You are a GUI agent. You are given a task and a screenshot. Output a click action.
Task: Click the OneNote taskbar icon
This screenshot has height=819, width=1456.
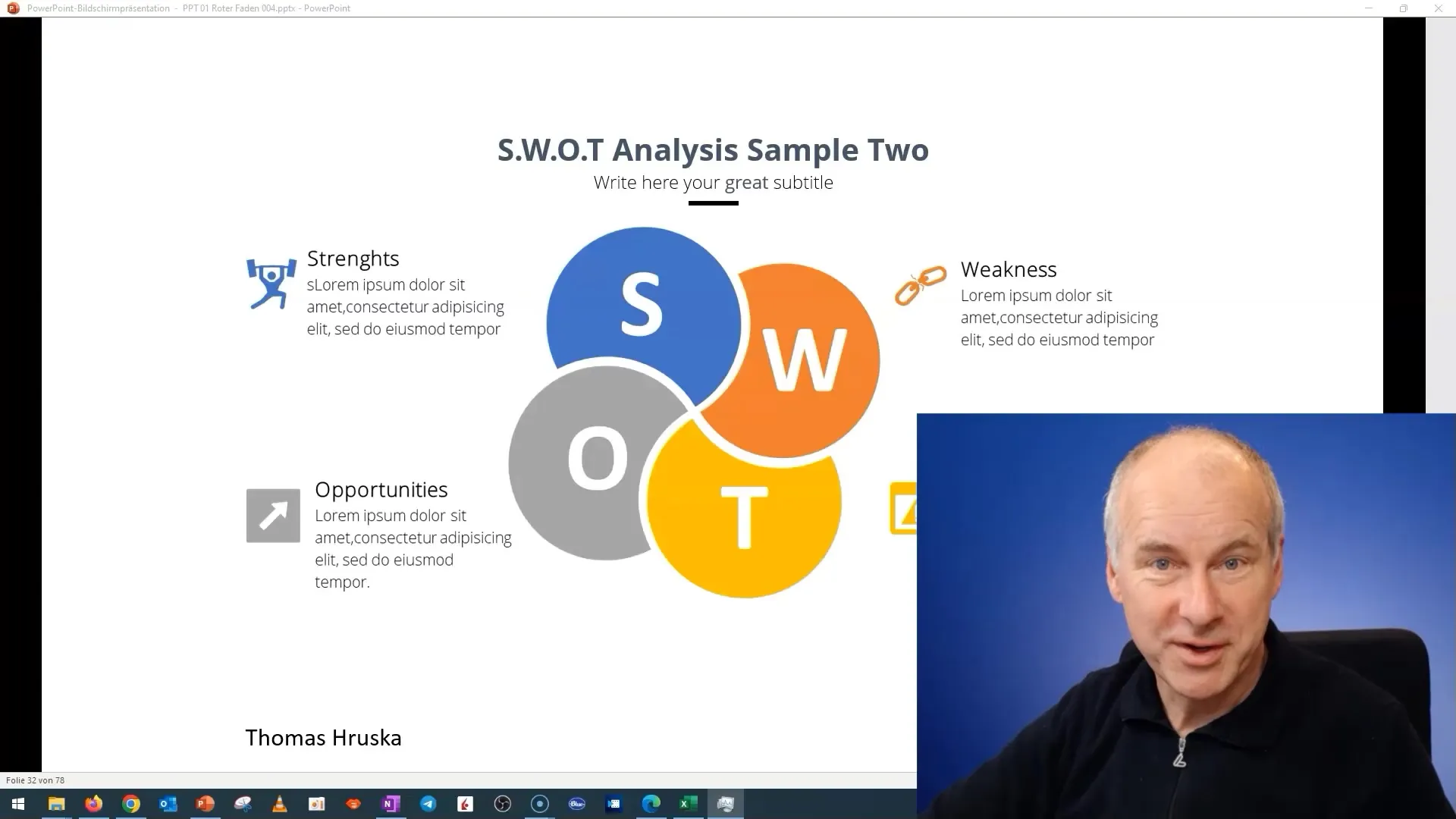(390, 803)
